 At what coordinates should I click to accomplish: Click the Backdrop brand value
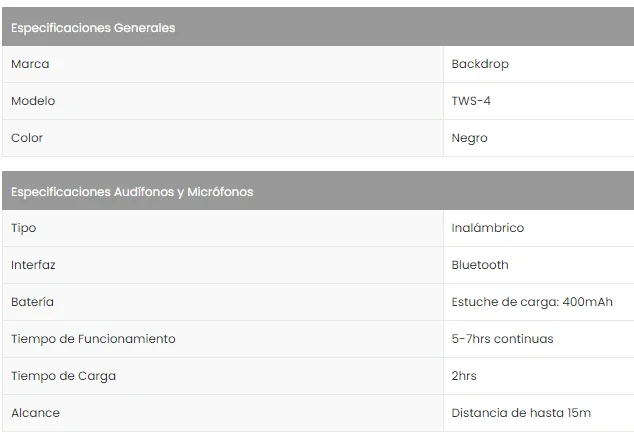480,64
